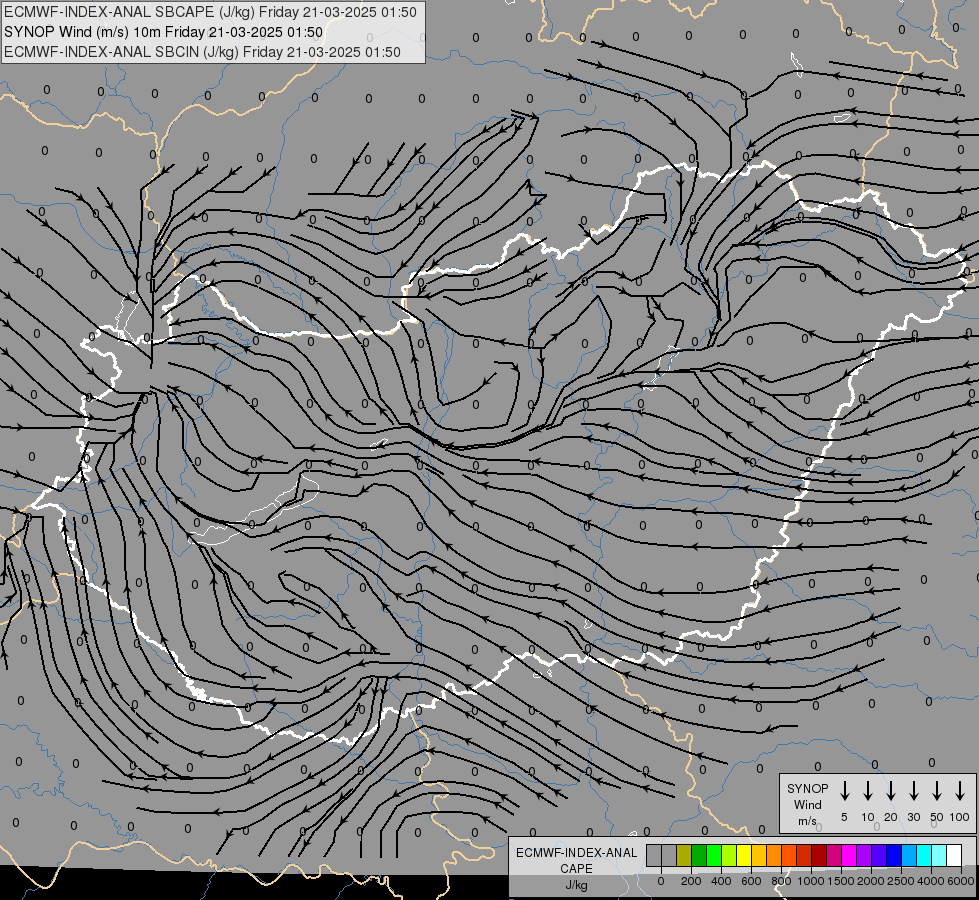Click the 1000 tick label on CAPE scale
The image size is (979, 900).
click(811, 881)
